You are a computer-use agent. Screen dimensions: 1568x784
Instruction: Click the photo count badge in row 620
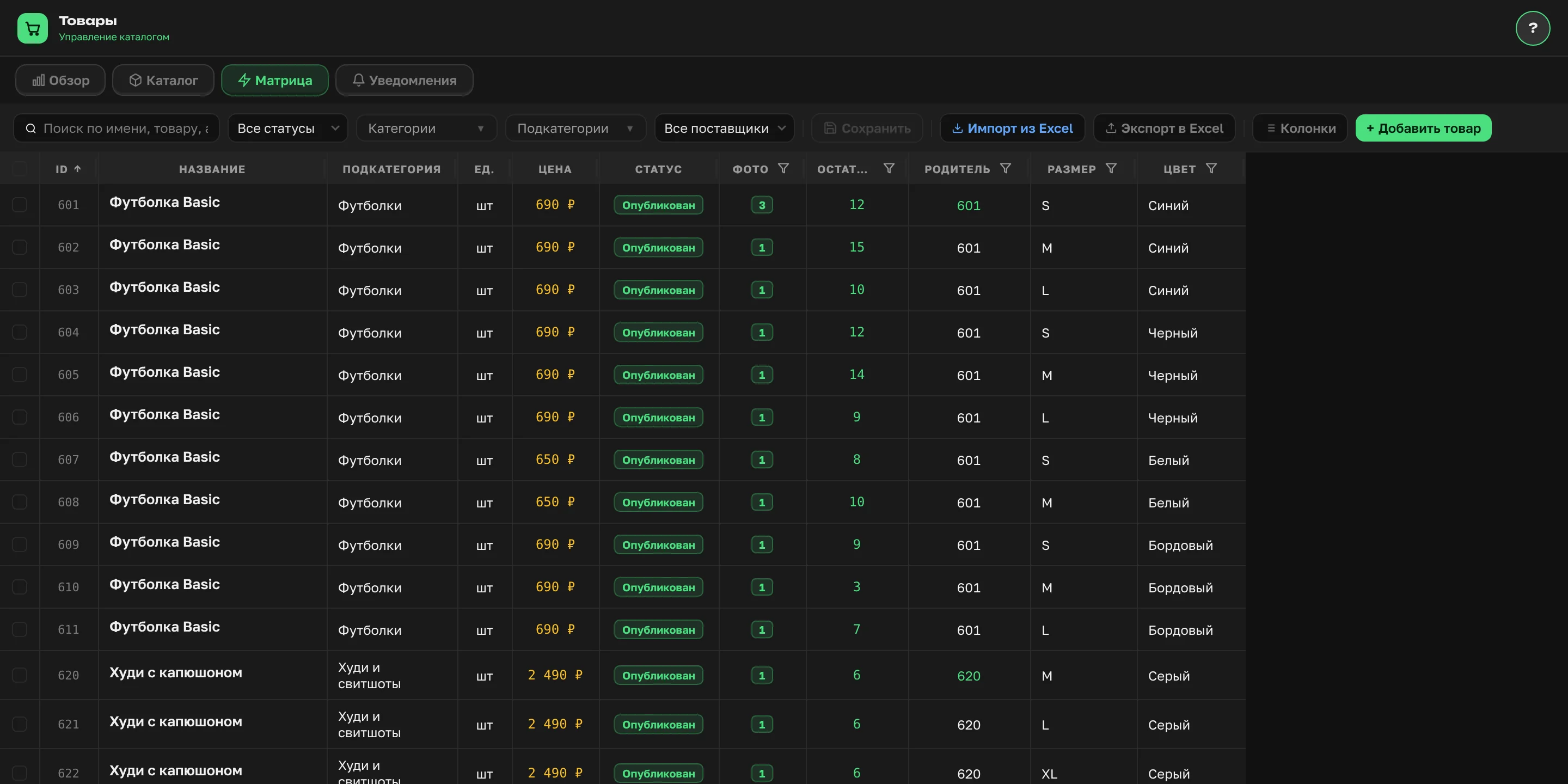(762, 675)
